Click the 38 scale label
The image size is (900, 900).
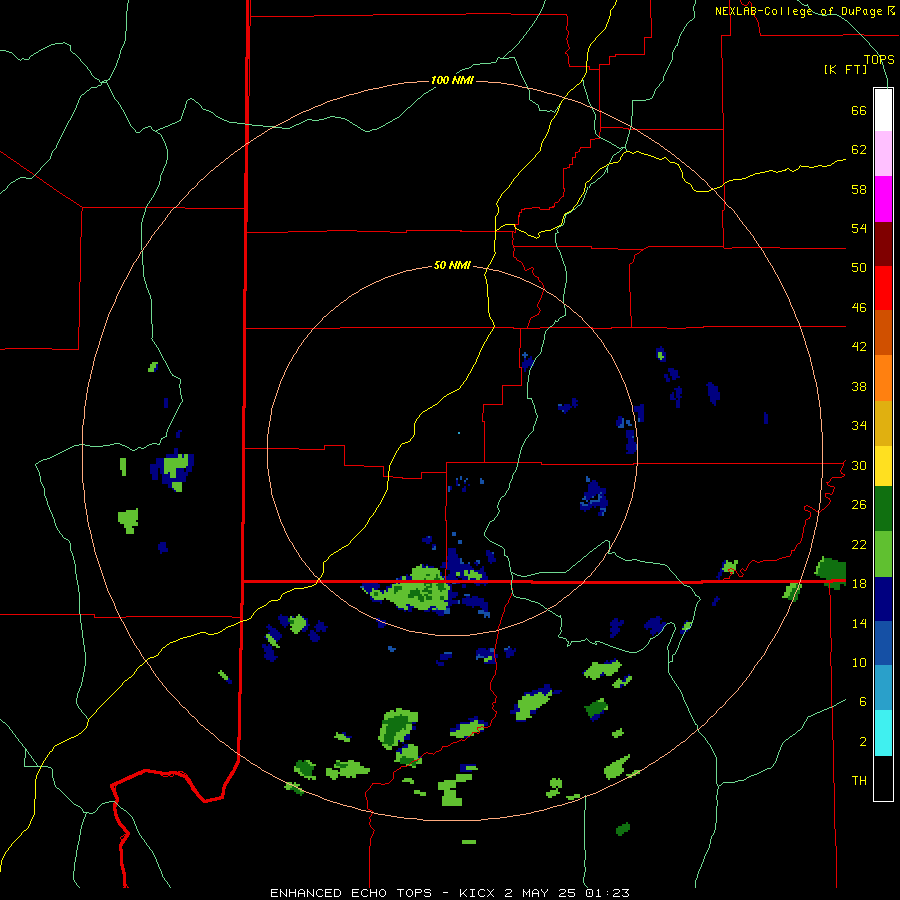point(859,386)
